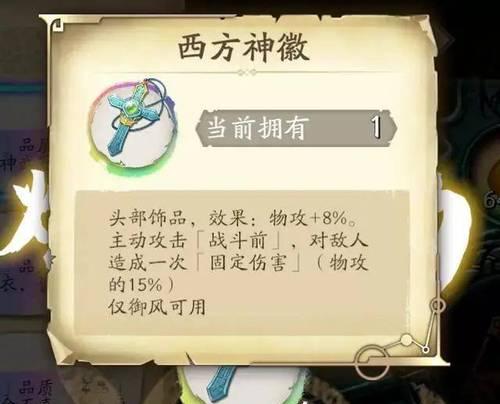This screenshot has width=500, height=404.
Task: Click the 头部饰品 effect description line
Action: click(233, 219)
